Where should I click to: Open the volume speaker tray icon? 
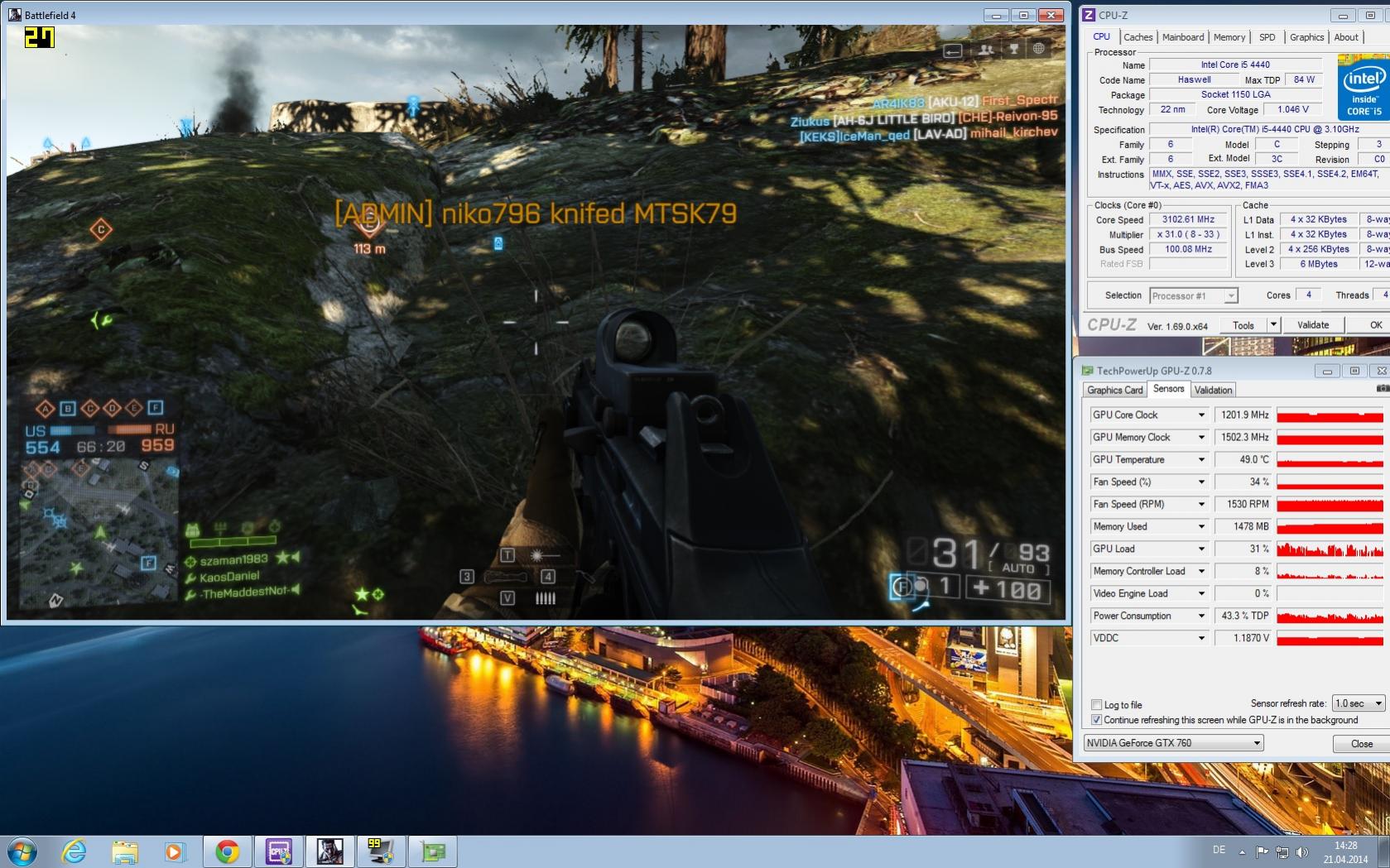[1301, 851]
